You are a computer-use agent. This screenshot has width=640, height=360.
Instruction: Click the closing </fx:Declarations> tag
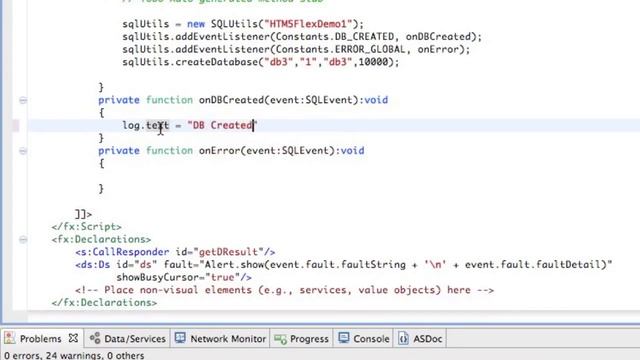pos(104,302)
